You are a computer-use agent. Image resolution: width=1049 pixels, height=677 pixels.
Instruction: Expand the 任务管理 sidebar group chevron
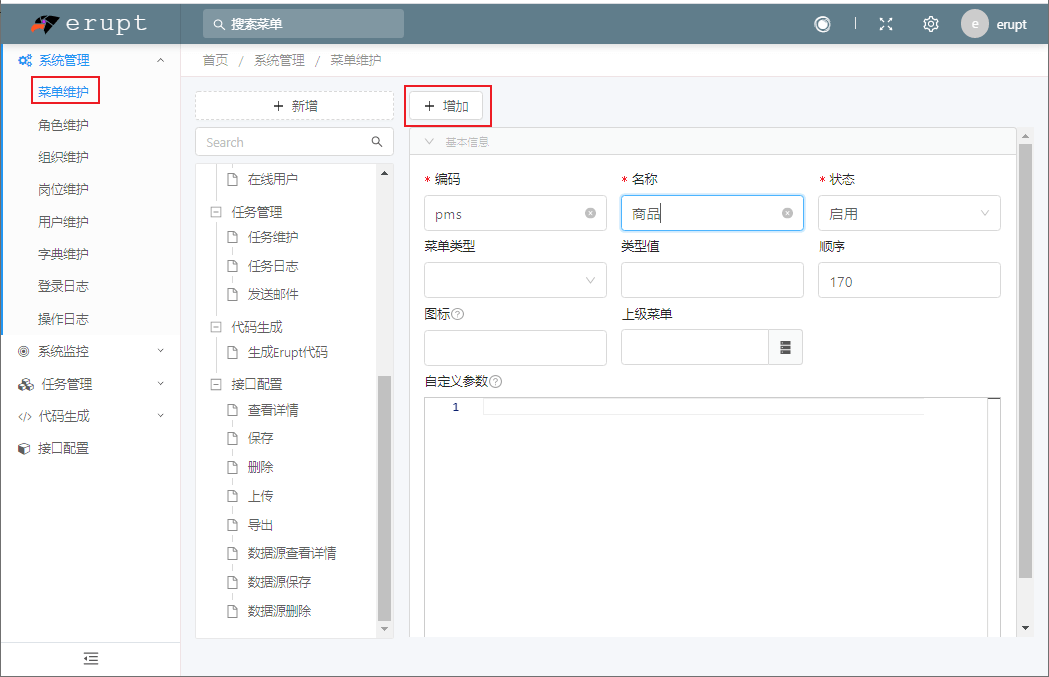point(161,383)
